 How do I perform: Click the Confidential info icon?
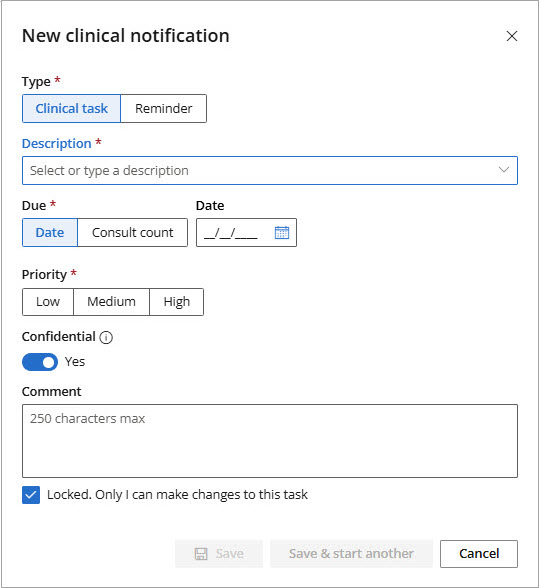[x=106, y=338]
